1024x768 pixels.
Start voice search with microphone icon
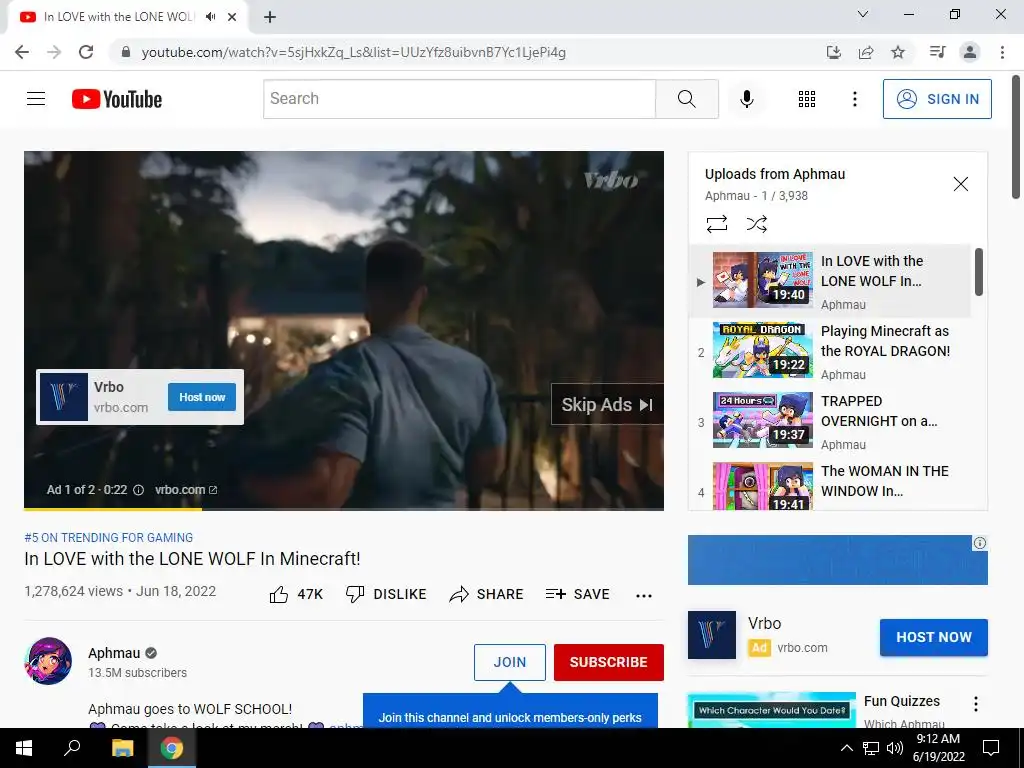746,99
